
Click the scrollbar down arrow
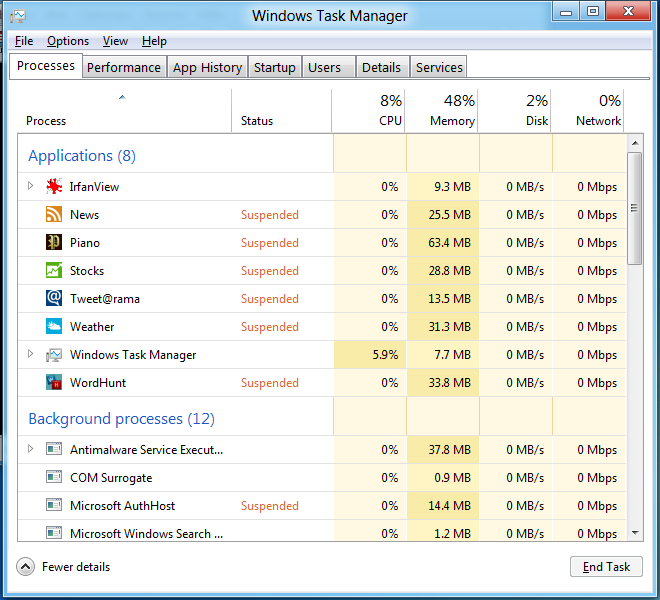[x=635, y=533]
